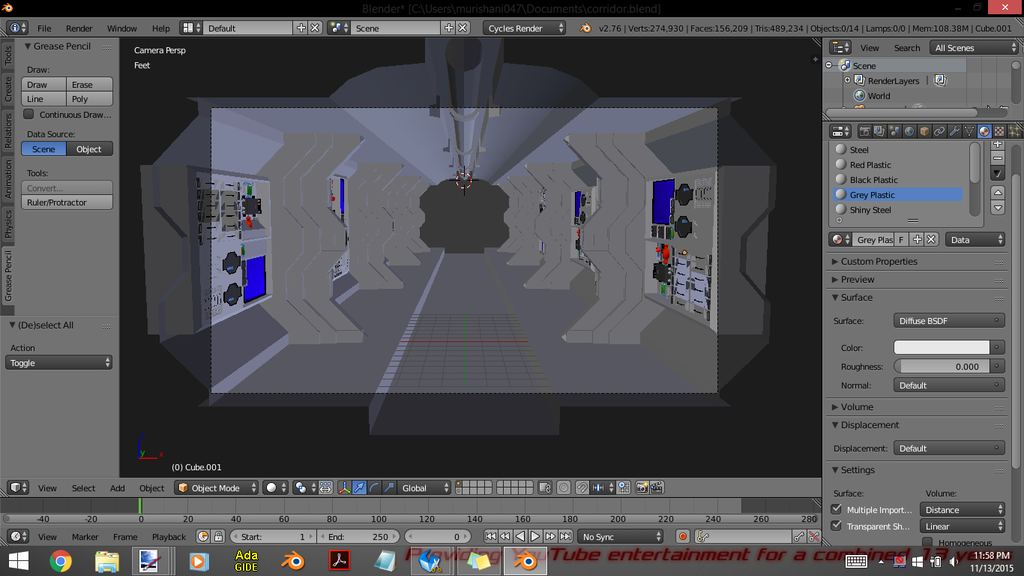Uncheck Multiple Importance checkbox
This screenshot has width=1024, height=576.
[837, 509]
